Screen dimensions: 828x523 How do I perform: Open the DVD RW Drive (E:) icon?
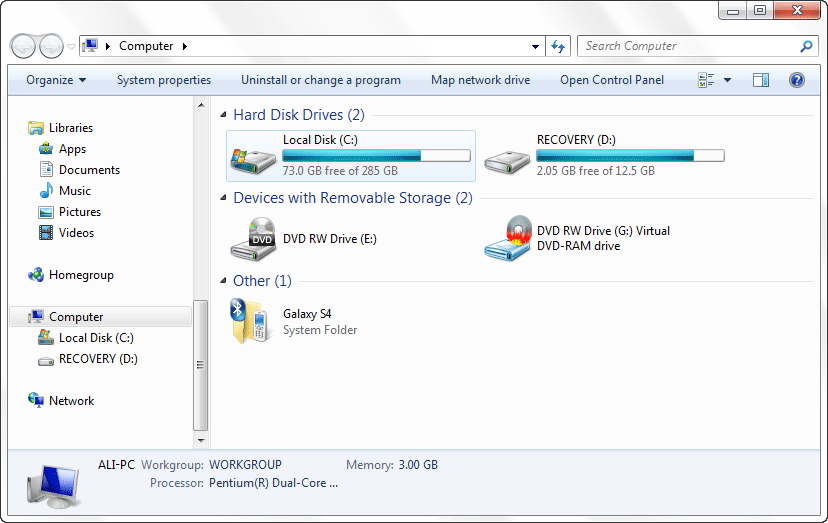(253, 239)
